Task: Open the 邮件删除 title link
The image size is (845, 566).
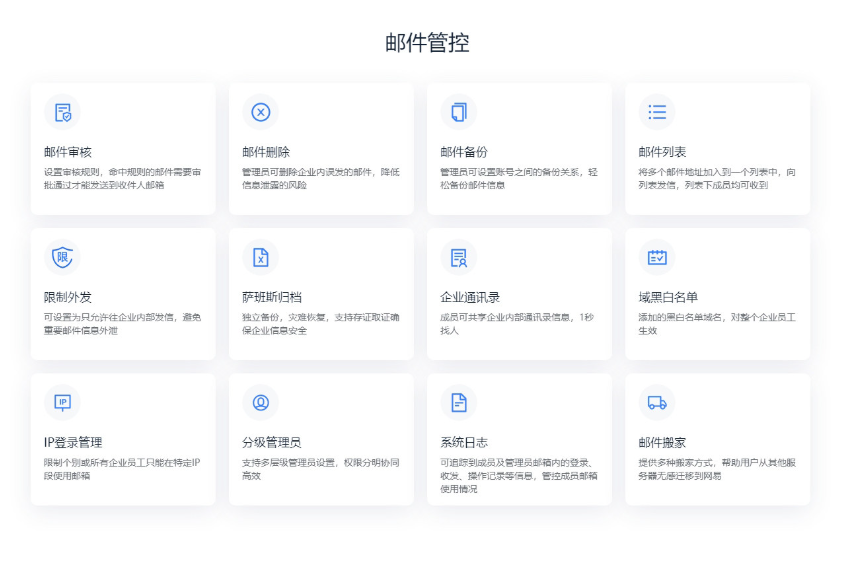Action: pos(266,152)
